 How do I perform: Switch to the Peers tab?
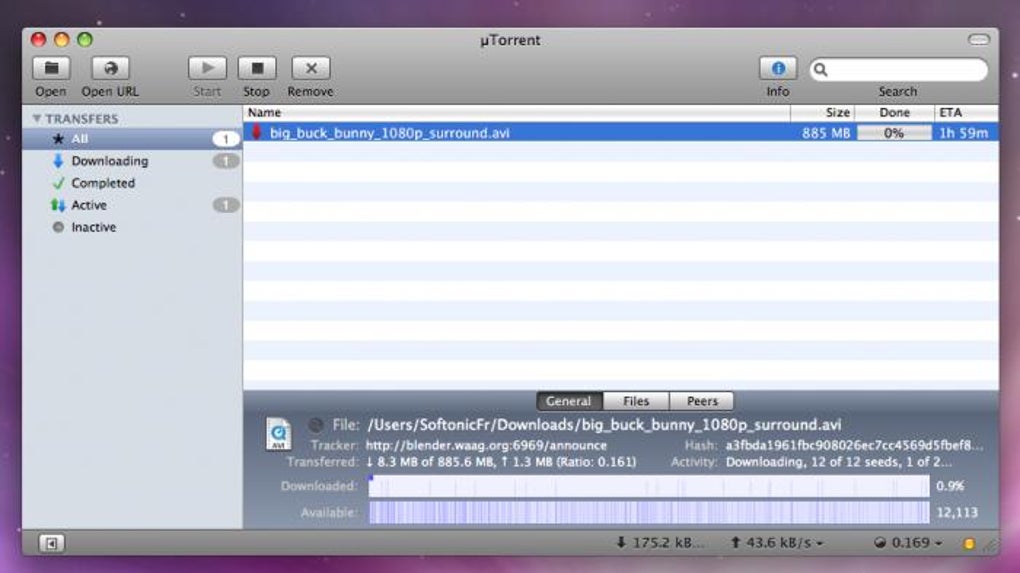click(x=702, y=401)
